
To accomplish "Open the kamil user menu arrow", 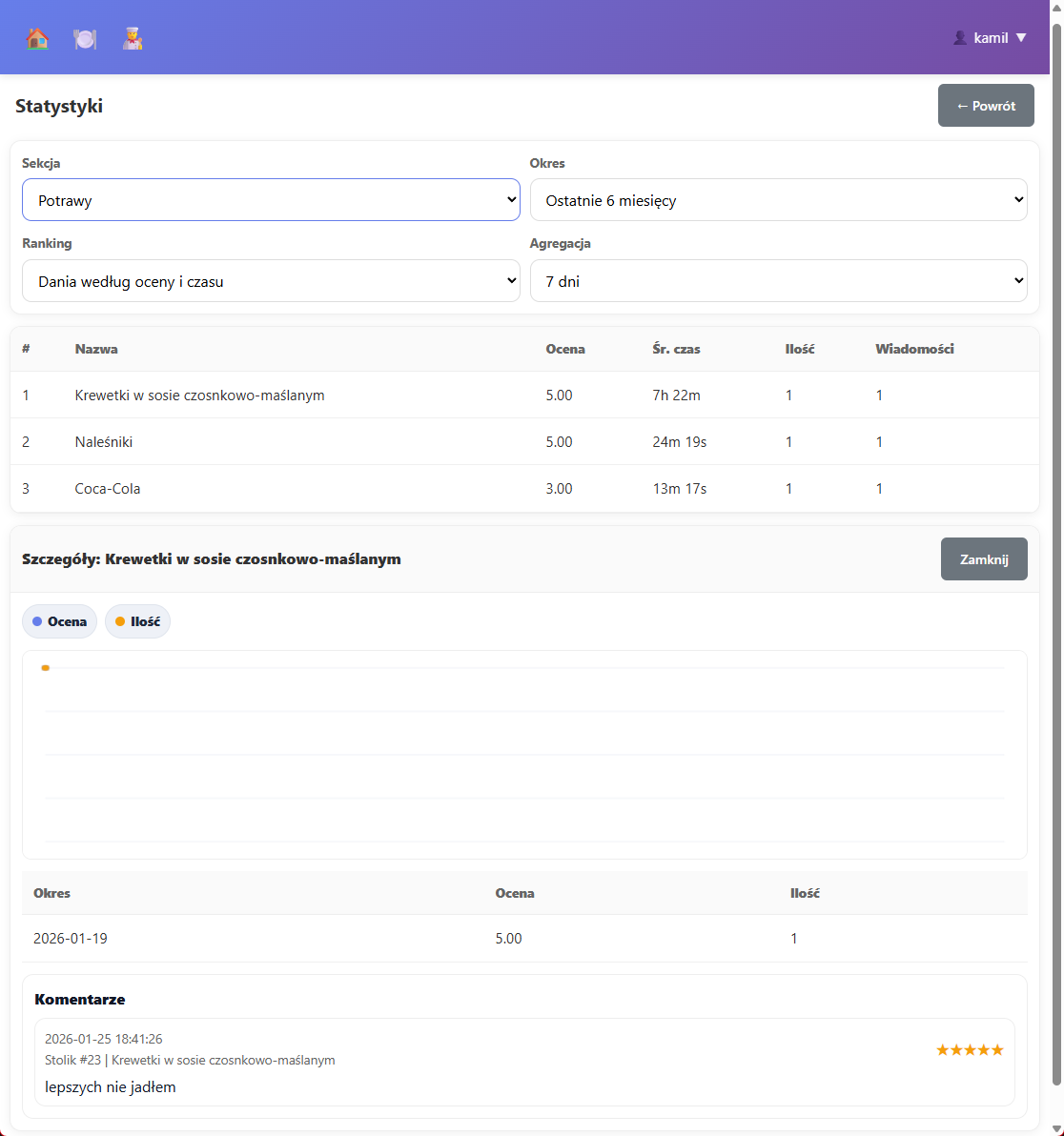I will click(1021, 38).
